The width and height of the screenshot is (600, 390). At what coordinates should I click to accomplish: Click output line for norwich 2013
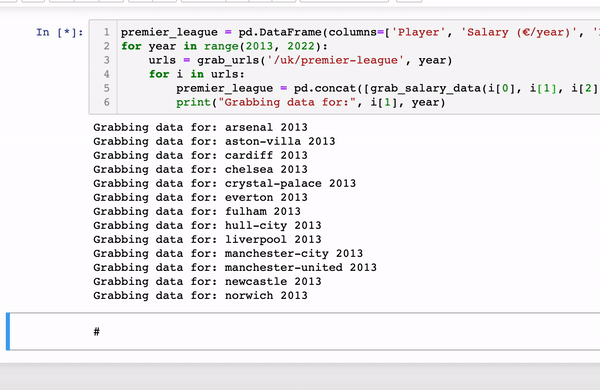click(200, 296)
